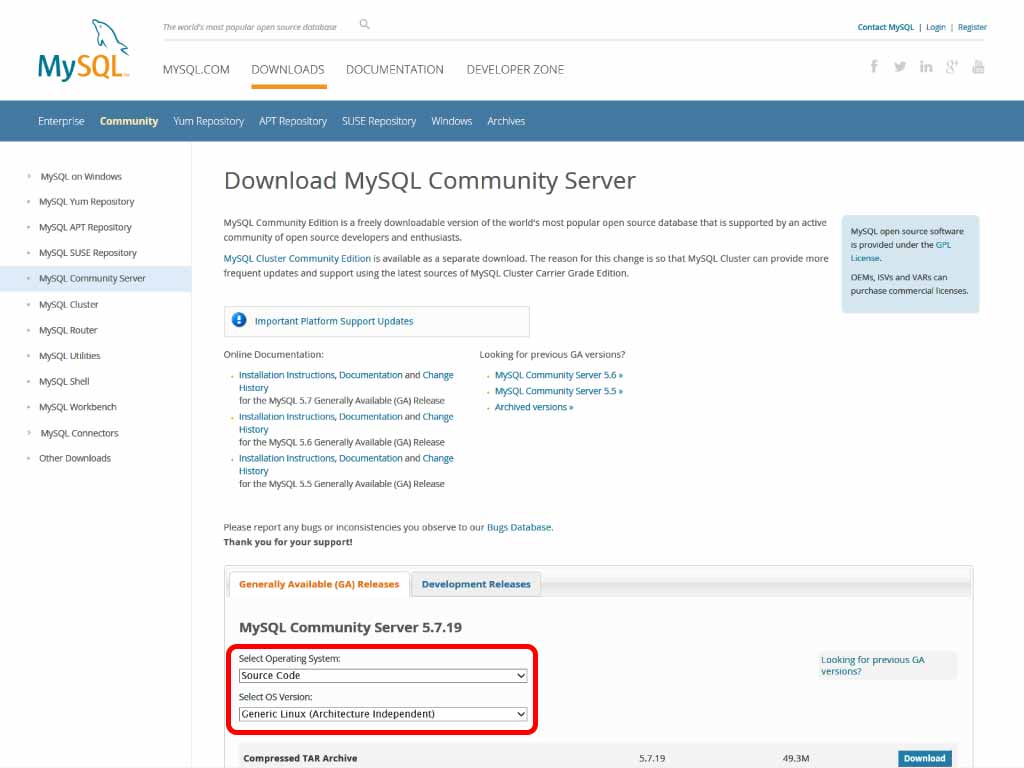Open Windows in the blue bar
1024x768 pixels.
[x=451, y=121]
